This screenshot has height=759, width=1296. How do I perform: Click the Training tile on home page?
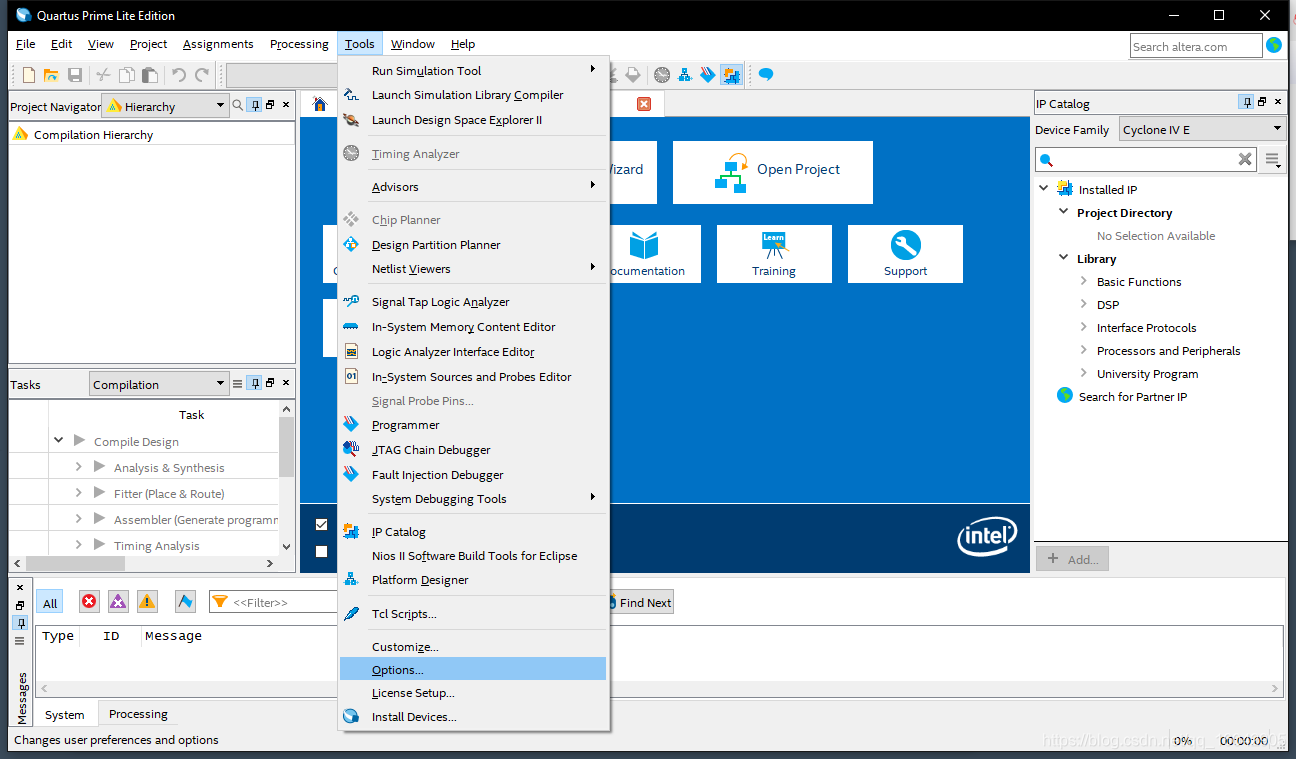774,254
